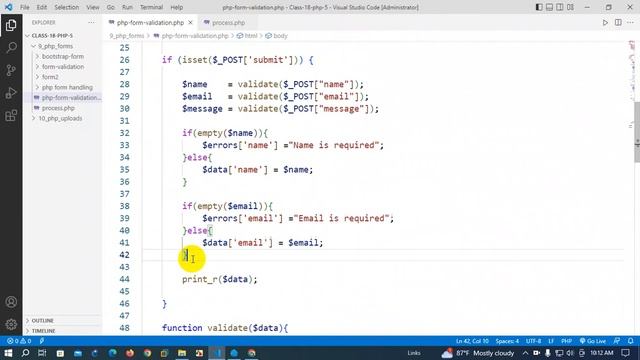This screenshot has width=640, height=360.
Task: Change encoding via UTF-8
Action: [x=533, y=341]
